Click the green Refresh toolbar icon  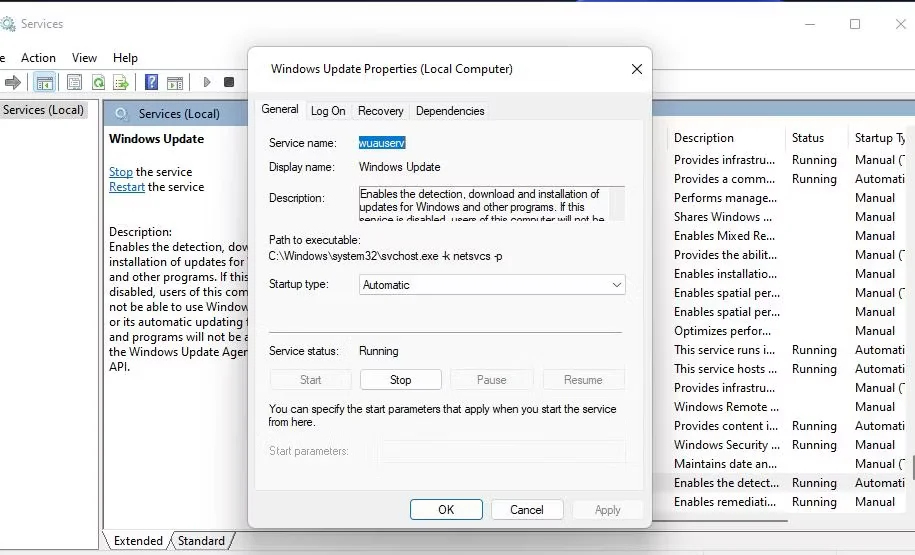pyautogui.click(x=98, y=82)
